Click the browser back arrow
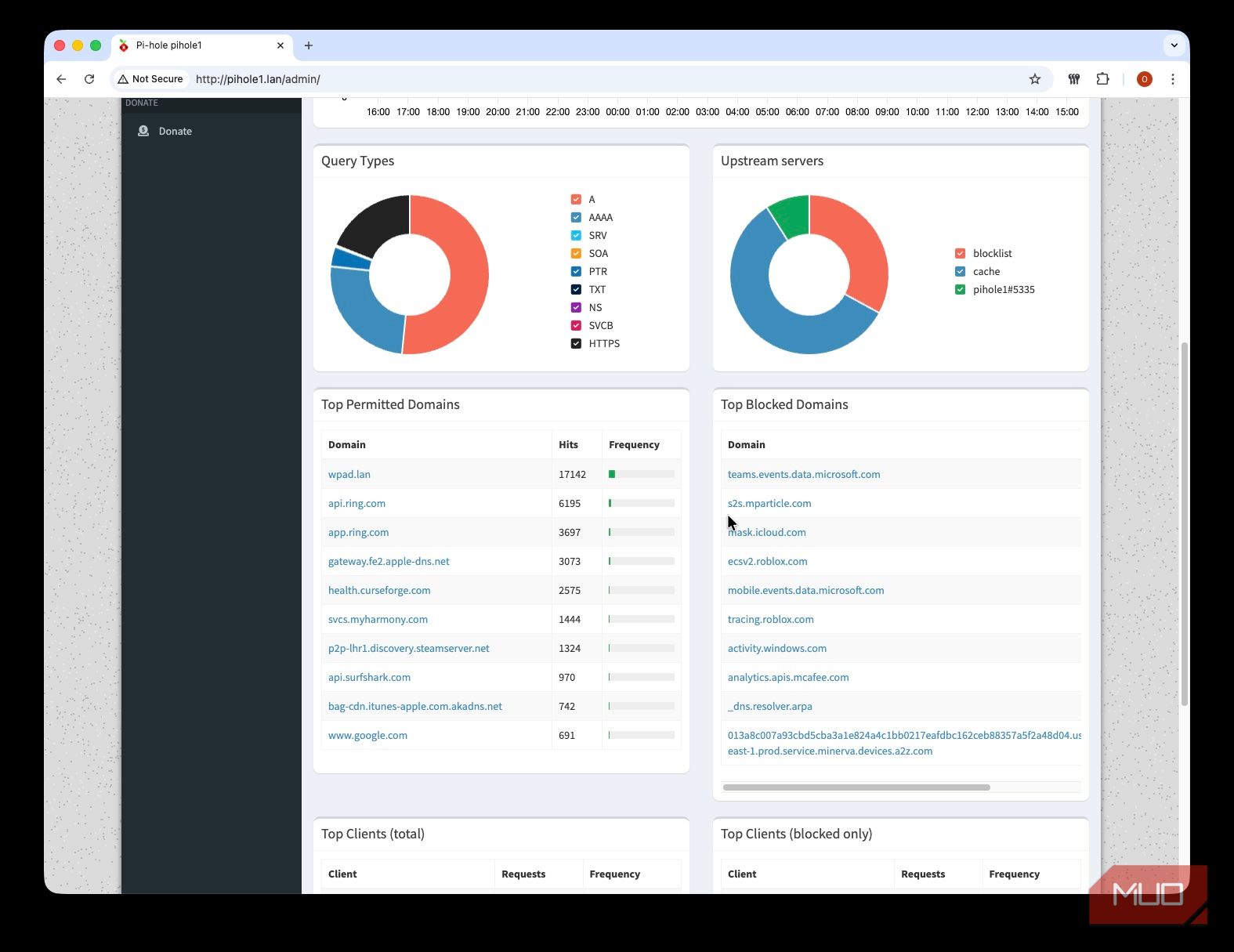Image resolution: width=1234 pixels, height=952 pixels. coord(61,79)
